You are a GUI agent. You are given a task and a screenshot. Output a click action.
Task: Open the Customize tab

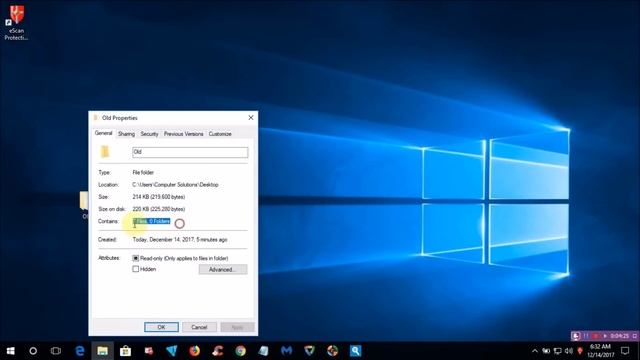[x=220, y=134]
